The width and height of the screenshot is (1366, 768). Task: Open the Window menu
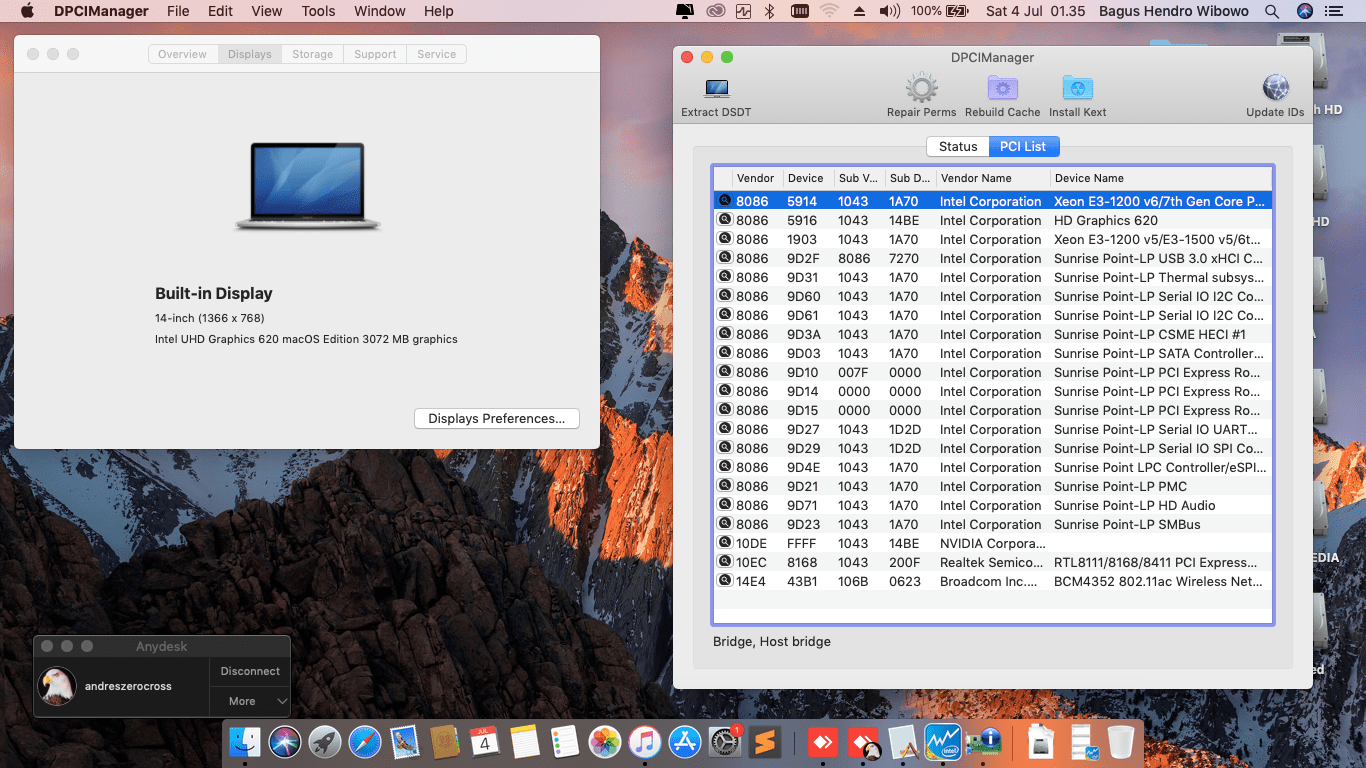pyautogui.click(x=380, y=11)
